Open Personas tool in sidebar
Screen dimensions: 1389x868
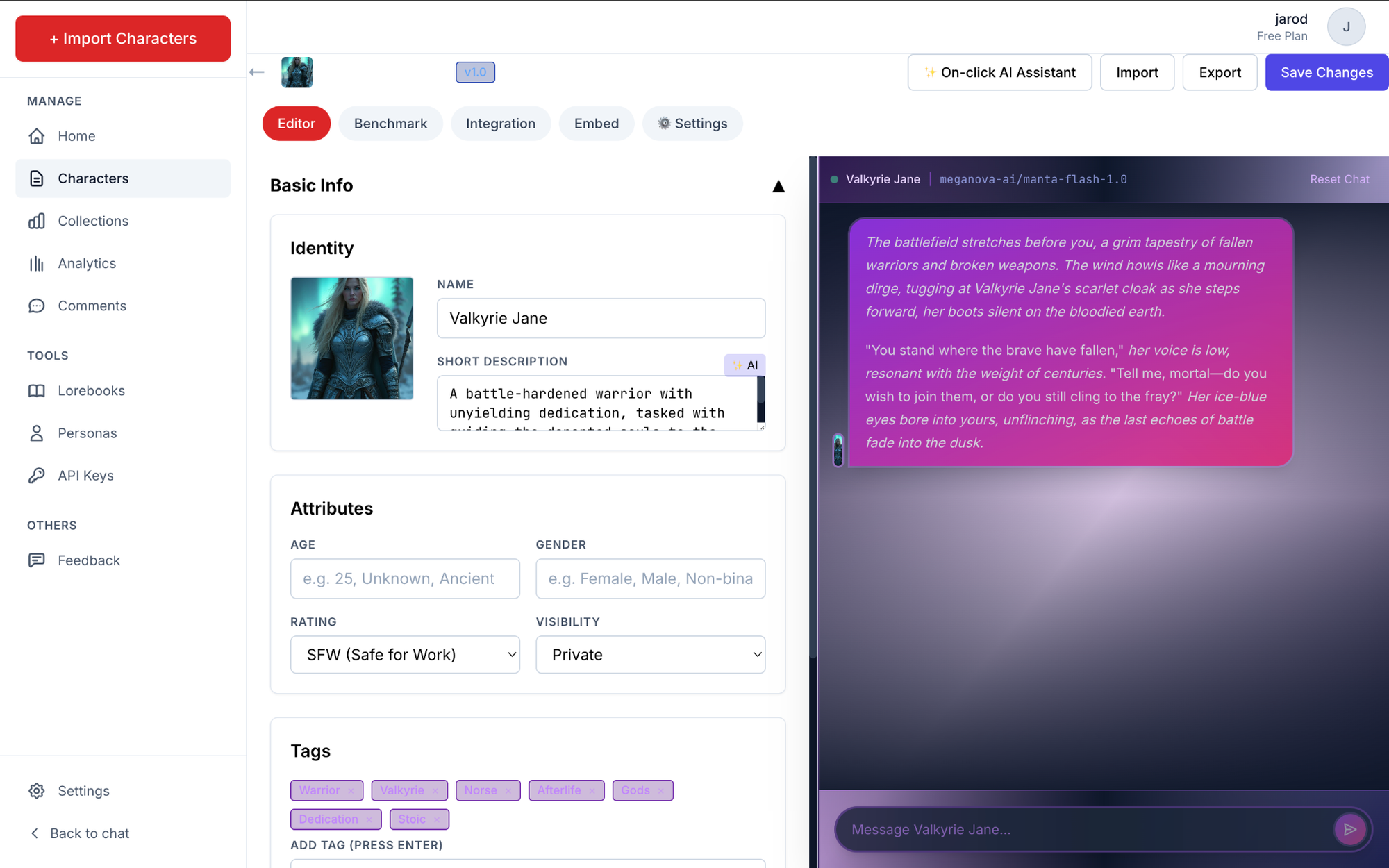click(87, 433)
